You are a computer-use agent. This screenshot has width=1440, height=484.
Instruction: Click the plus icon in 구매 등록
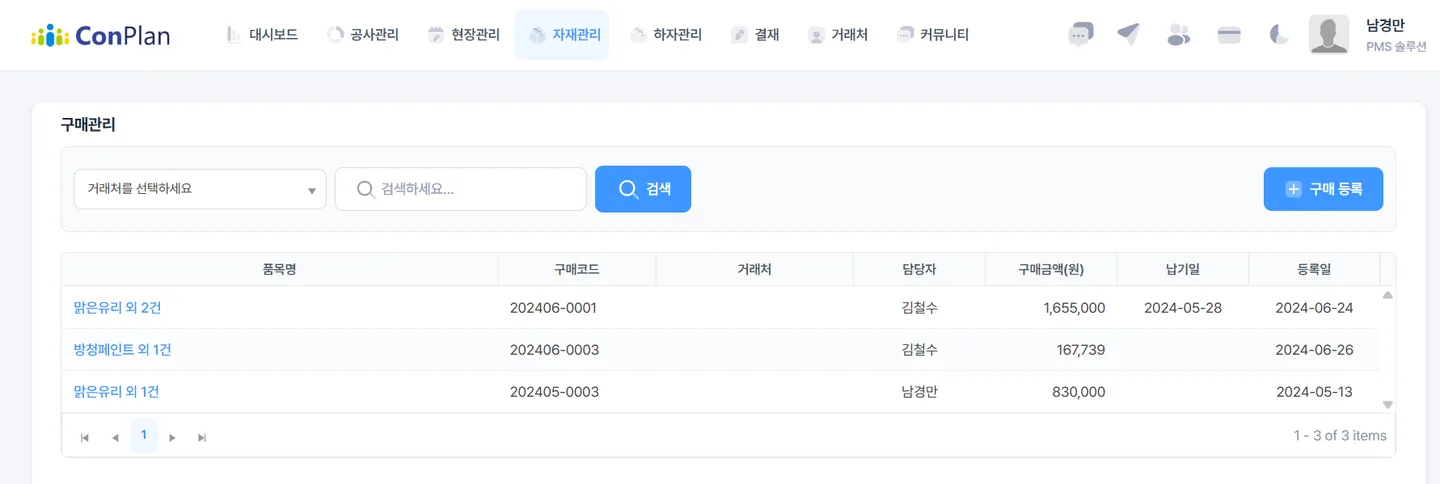click(1294, 189)
